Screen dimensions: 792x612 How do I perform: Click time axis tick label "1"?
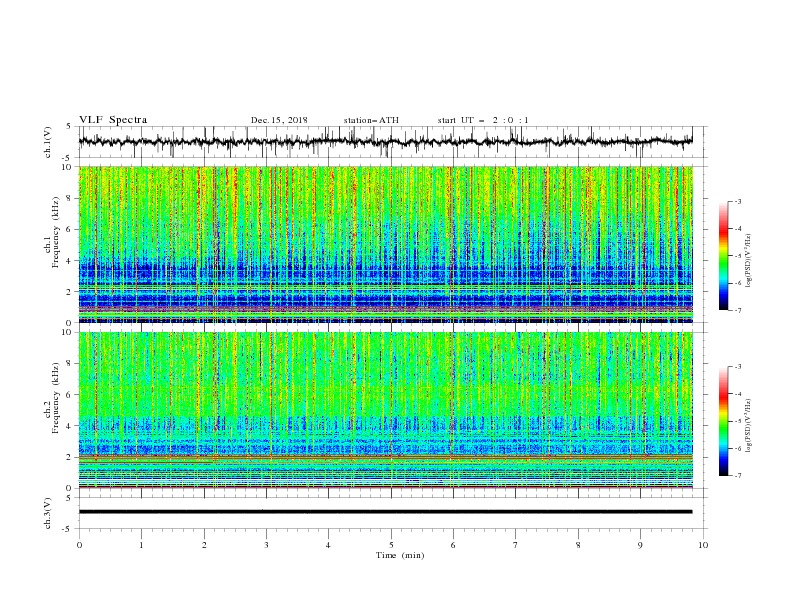[x=141, y=545]
